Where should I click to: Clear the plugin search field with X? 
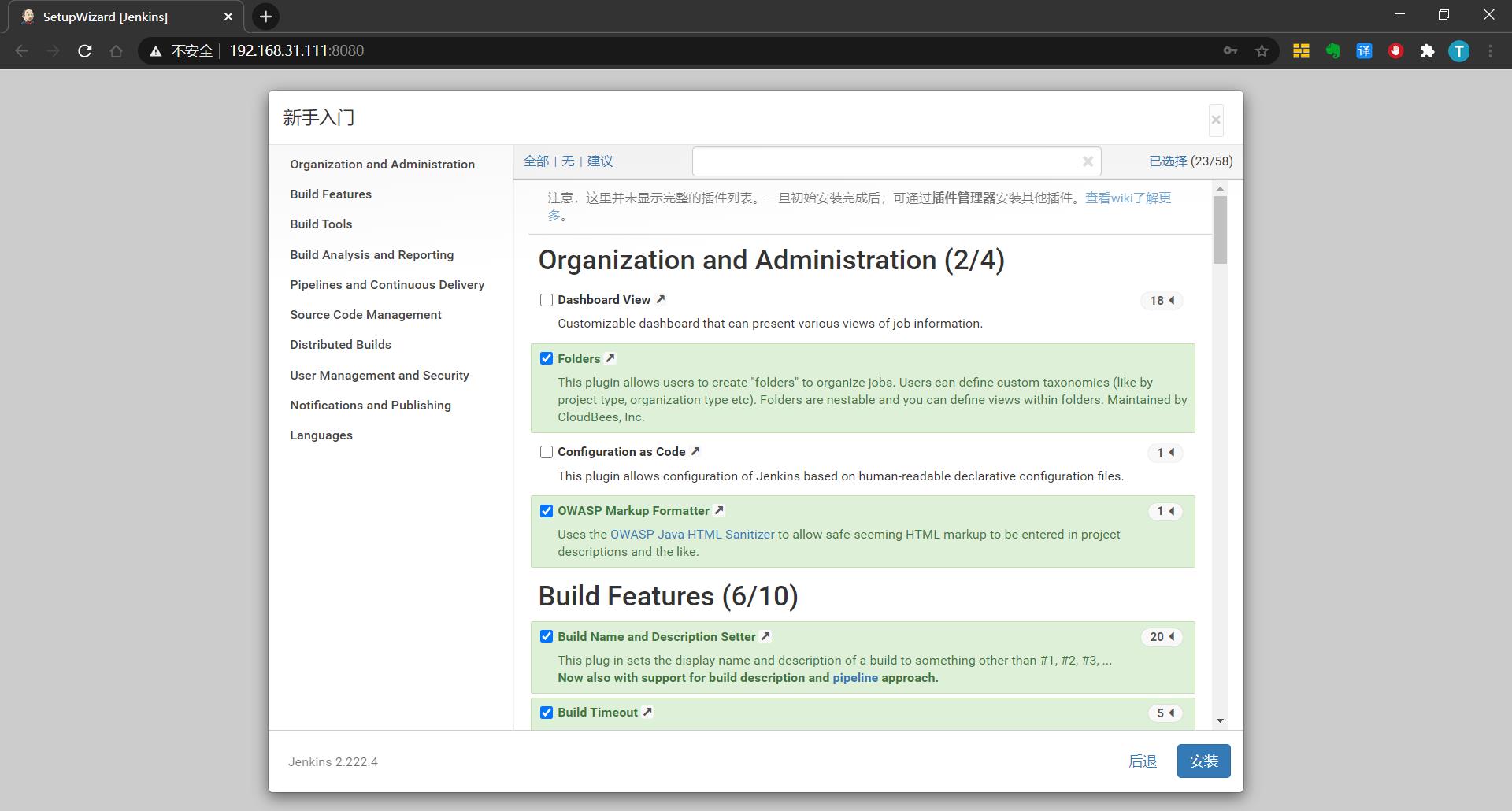1088,161
